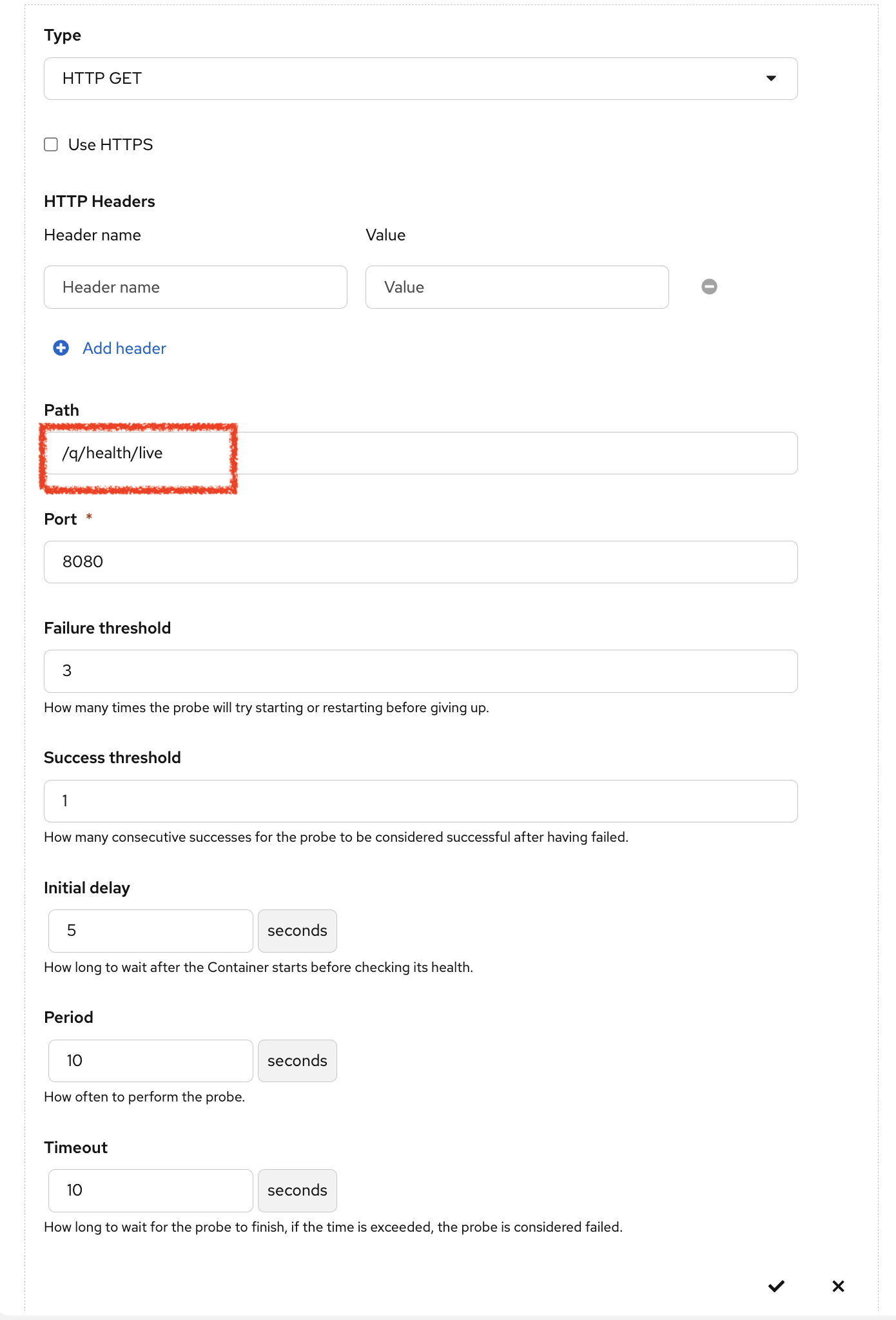Enable the Use HTTPS checkbox
896x1320 pixels.
coord(51,144)
